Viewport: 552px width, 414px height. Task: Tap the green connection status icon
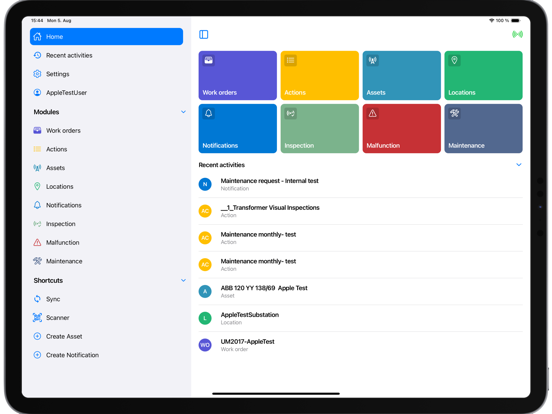point(517,34)
